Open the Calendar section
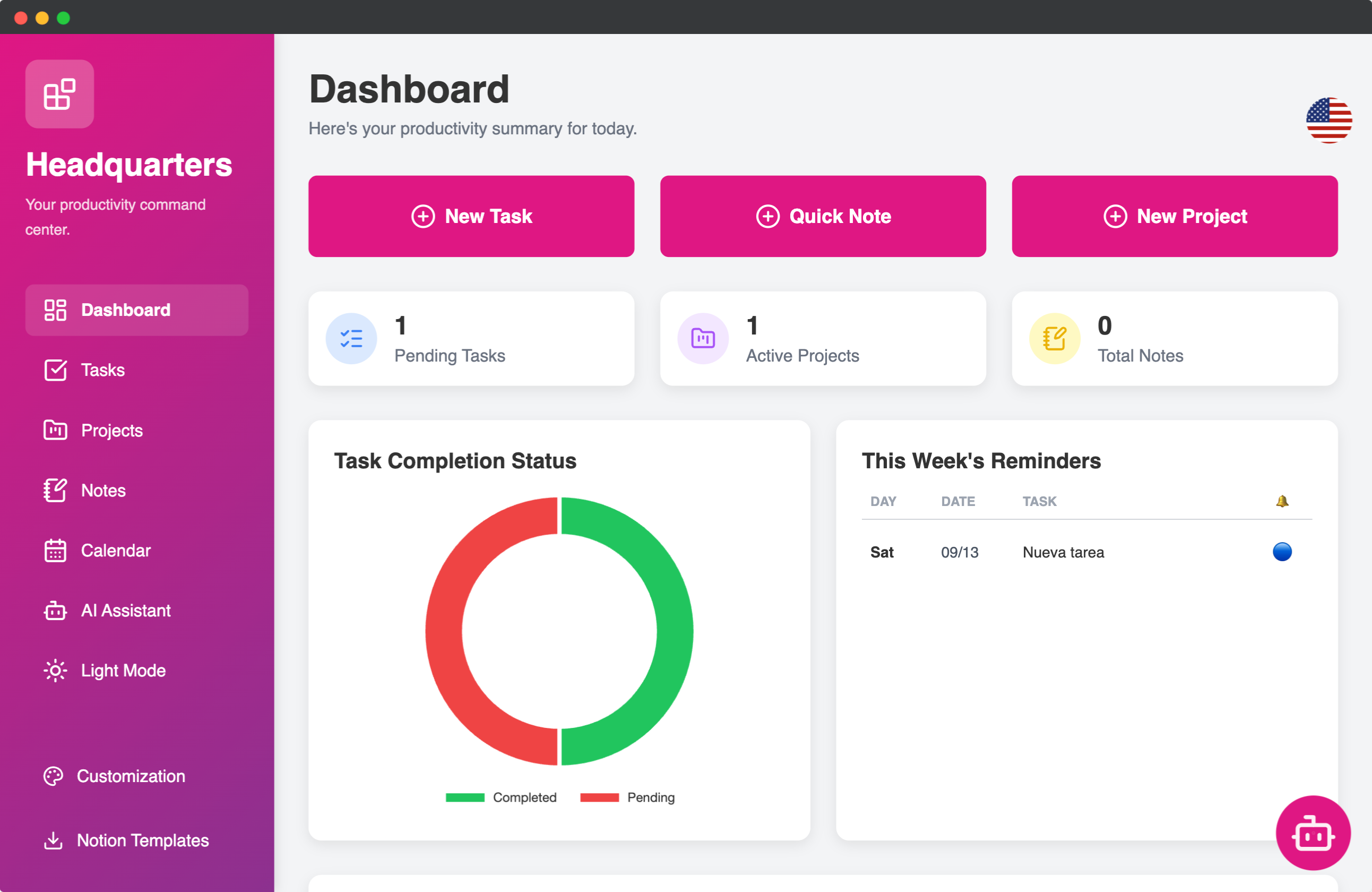Image resolution: width=1372 pixels, height=892 pixels. [x=115, y=550]
